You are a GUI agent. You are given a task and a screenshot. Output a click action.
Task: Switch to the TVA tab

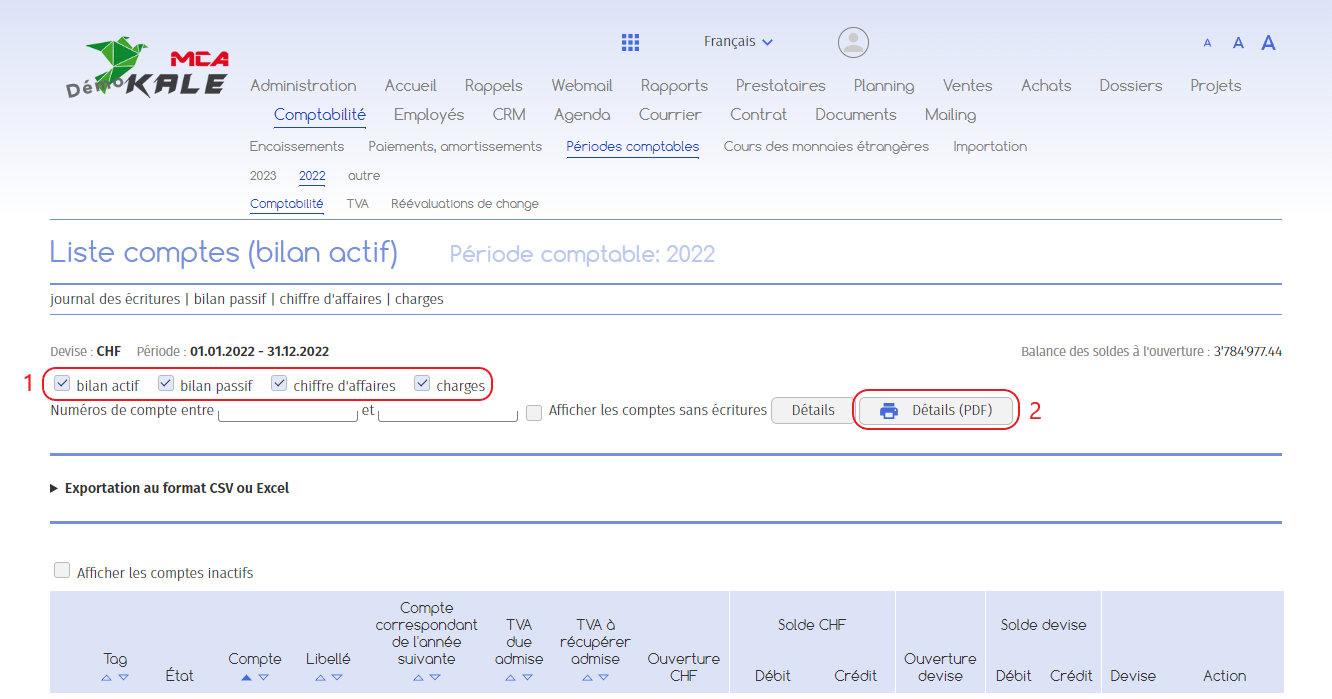point(357,204)
